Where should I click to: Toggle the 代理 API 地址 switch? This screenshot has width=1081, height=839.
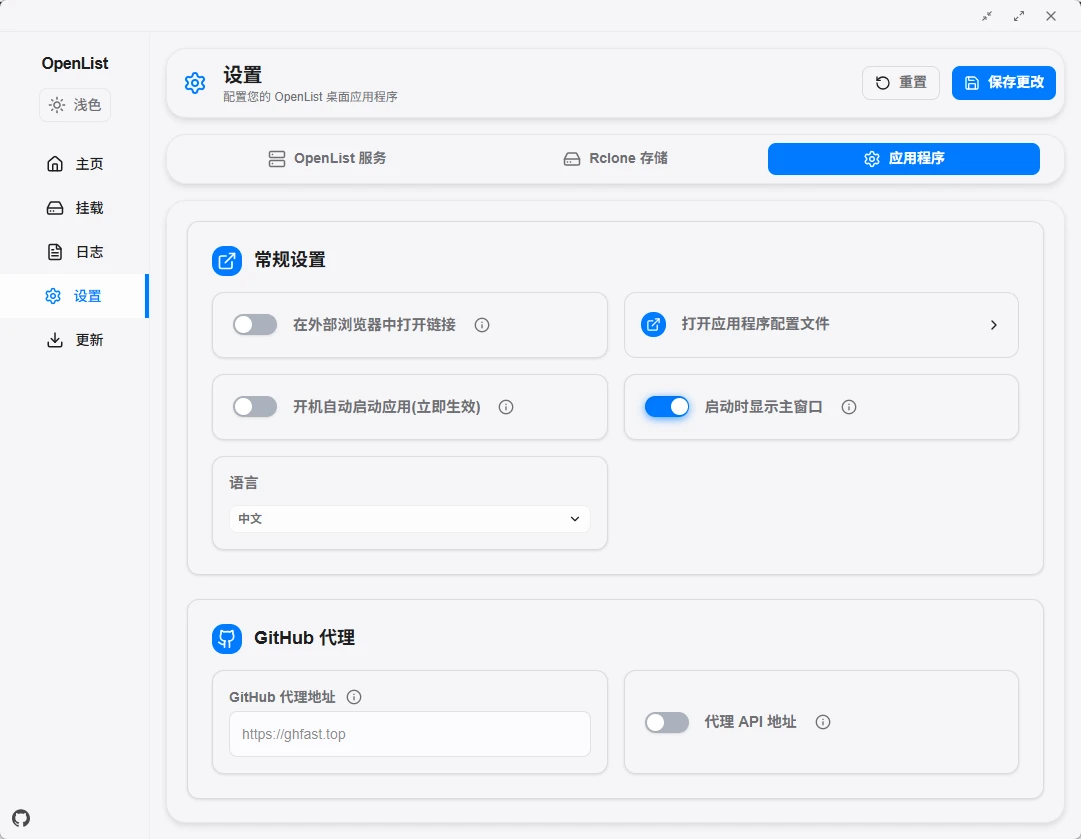pyautogui.click(x=667, y=722)
